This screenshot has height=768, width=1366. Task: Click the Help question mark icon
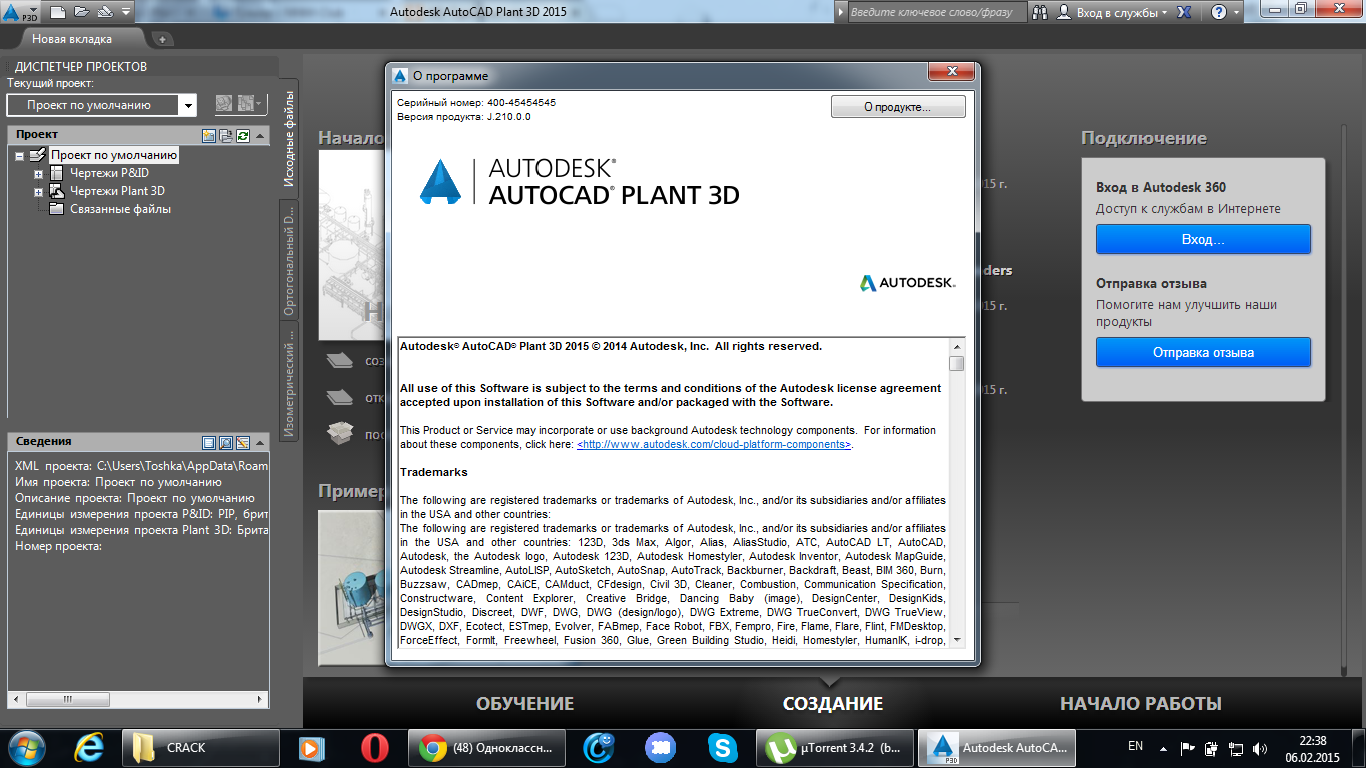[x=1218, y=12]
